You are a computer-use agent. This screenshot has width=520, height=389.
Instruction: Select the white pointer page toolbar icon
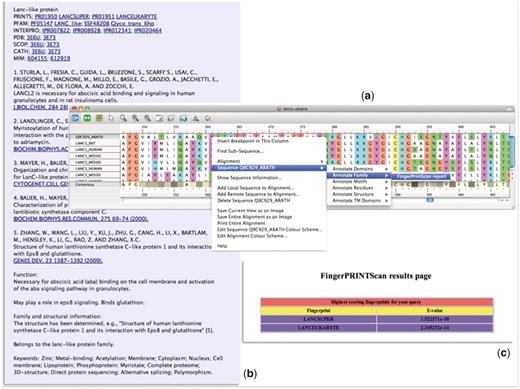pyautogui.click(x=111, y=118)
